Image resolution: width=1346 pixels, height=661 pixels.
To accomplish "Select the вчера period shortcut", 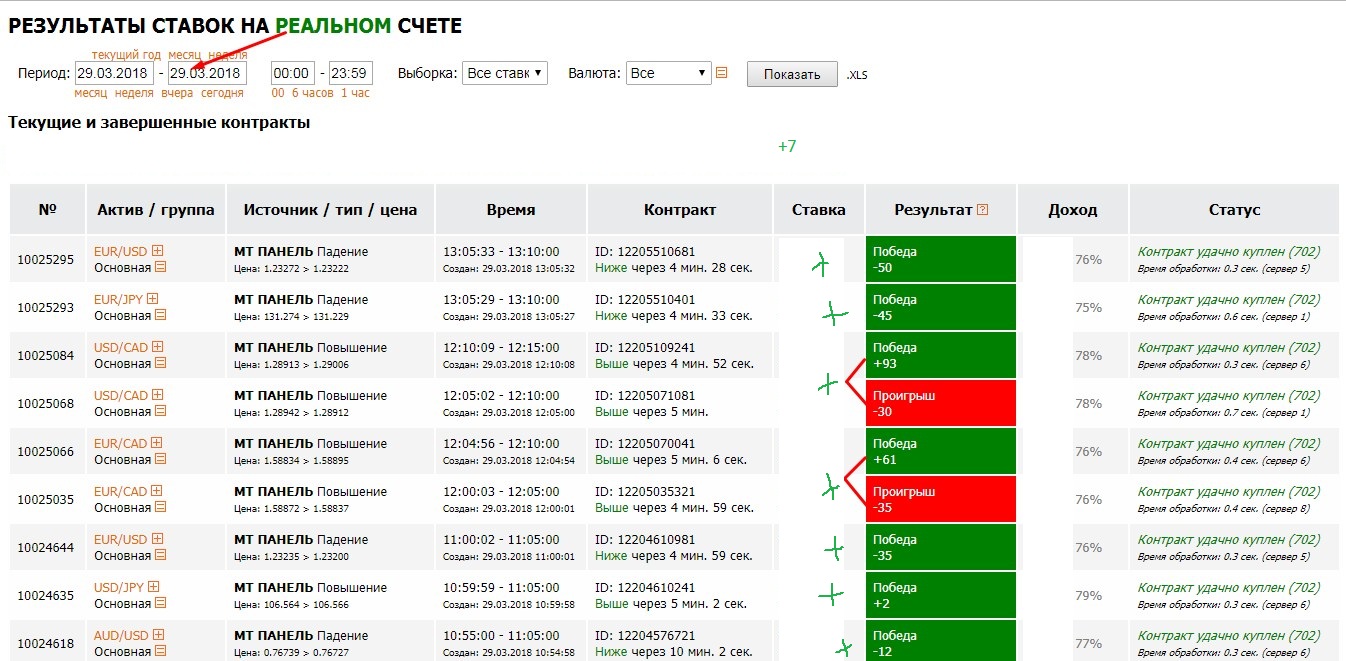I will (177, 93).
